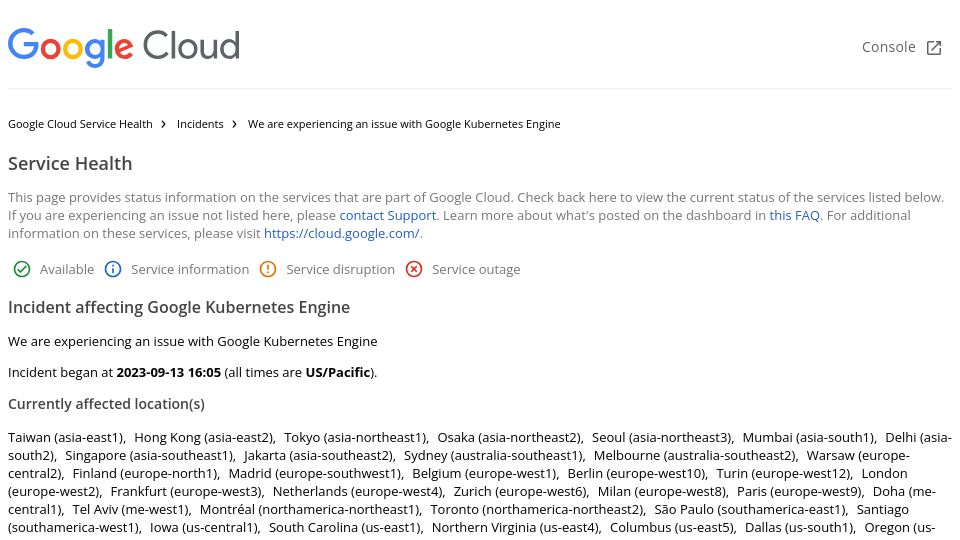Click Finland (europe-north1) location
960x540 pixels.
click(x=146, y=473)
